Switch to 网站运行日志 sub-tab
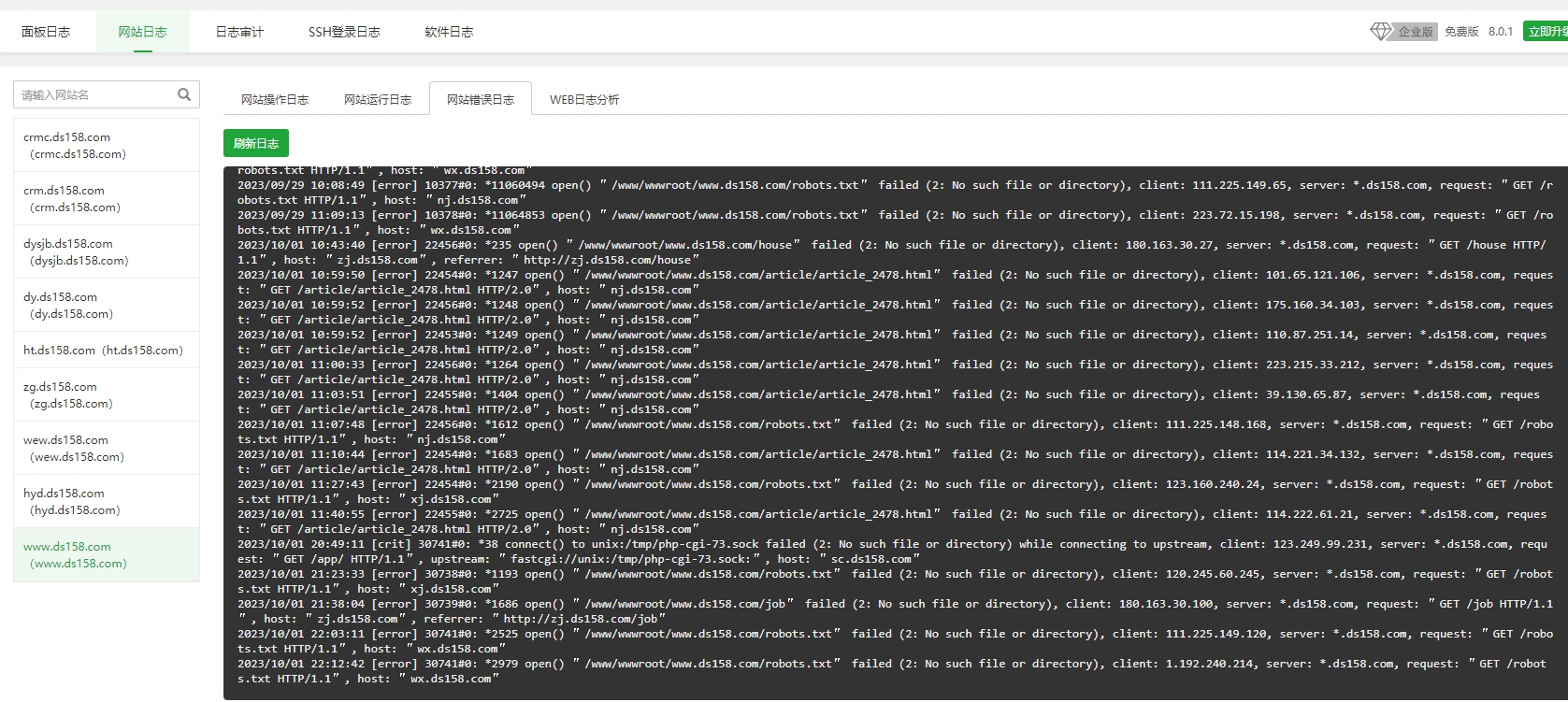Image resolution: width=1568 pixels, height=702 pixels. pyautogui.click(x=378, y=99)
